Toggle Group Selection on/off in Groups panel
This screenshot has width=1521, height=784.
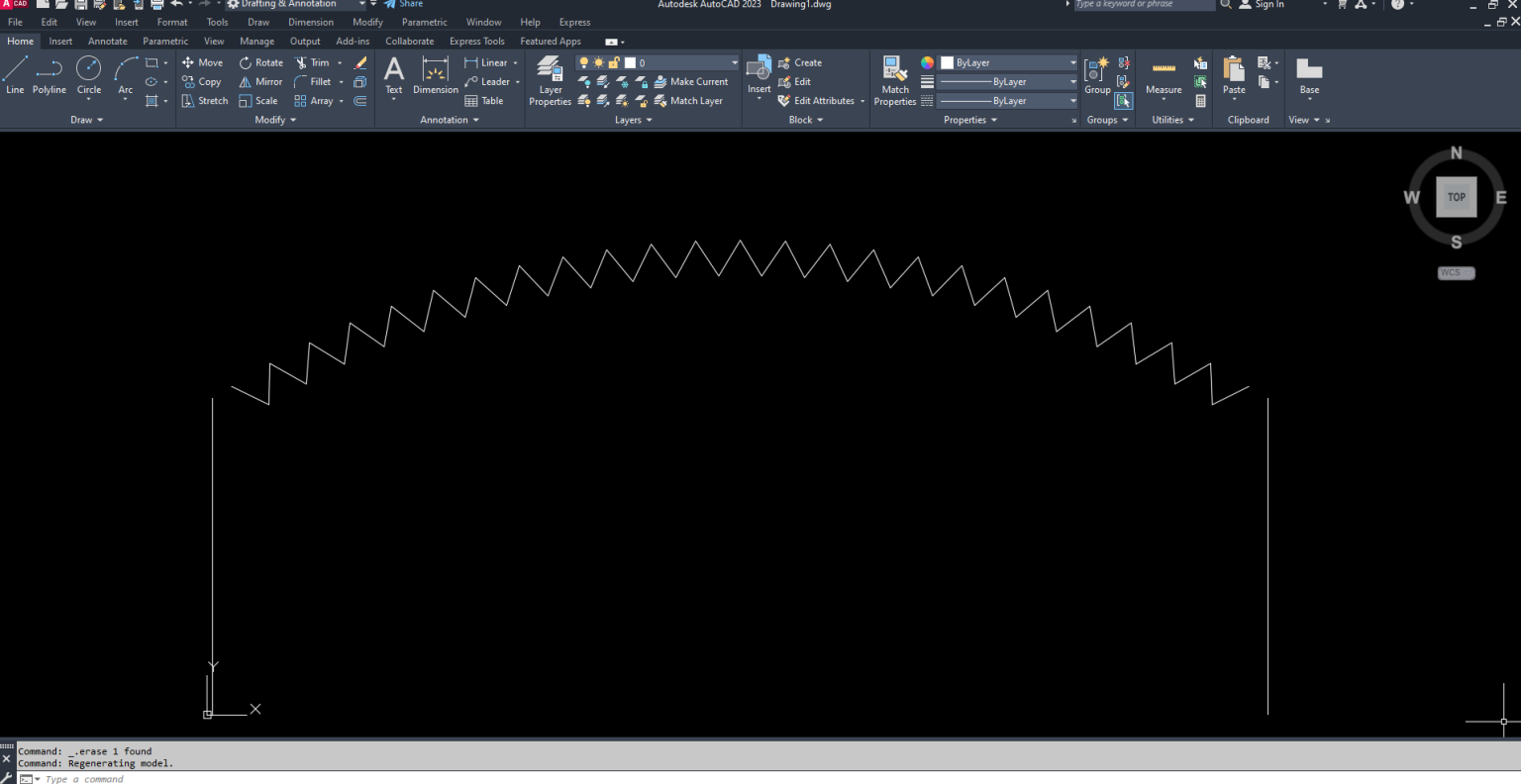tap(1123, 101)
